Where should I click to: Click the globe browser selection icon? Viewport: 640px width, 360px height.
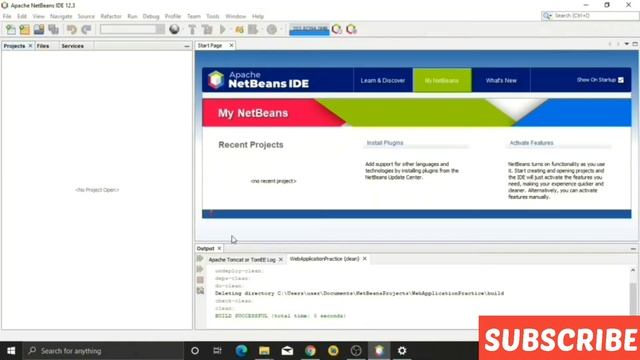[x=174, y=29]
